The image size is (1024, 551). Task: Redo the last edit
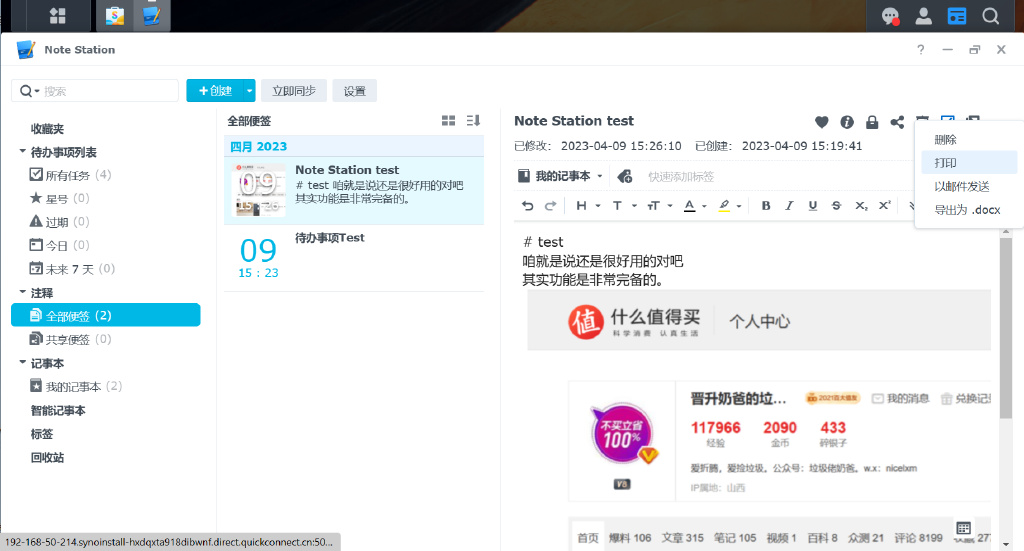[551, 206]
